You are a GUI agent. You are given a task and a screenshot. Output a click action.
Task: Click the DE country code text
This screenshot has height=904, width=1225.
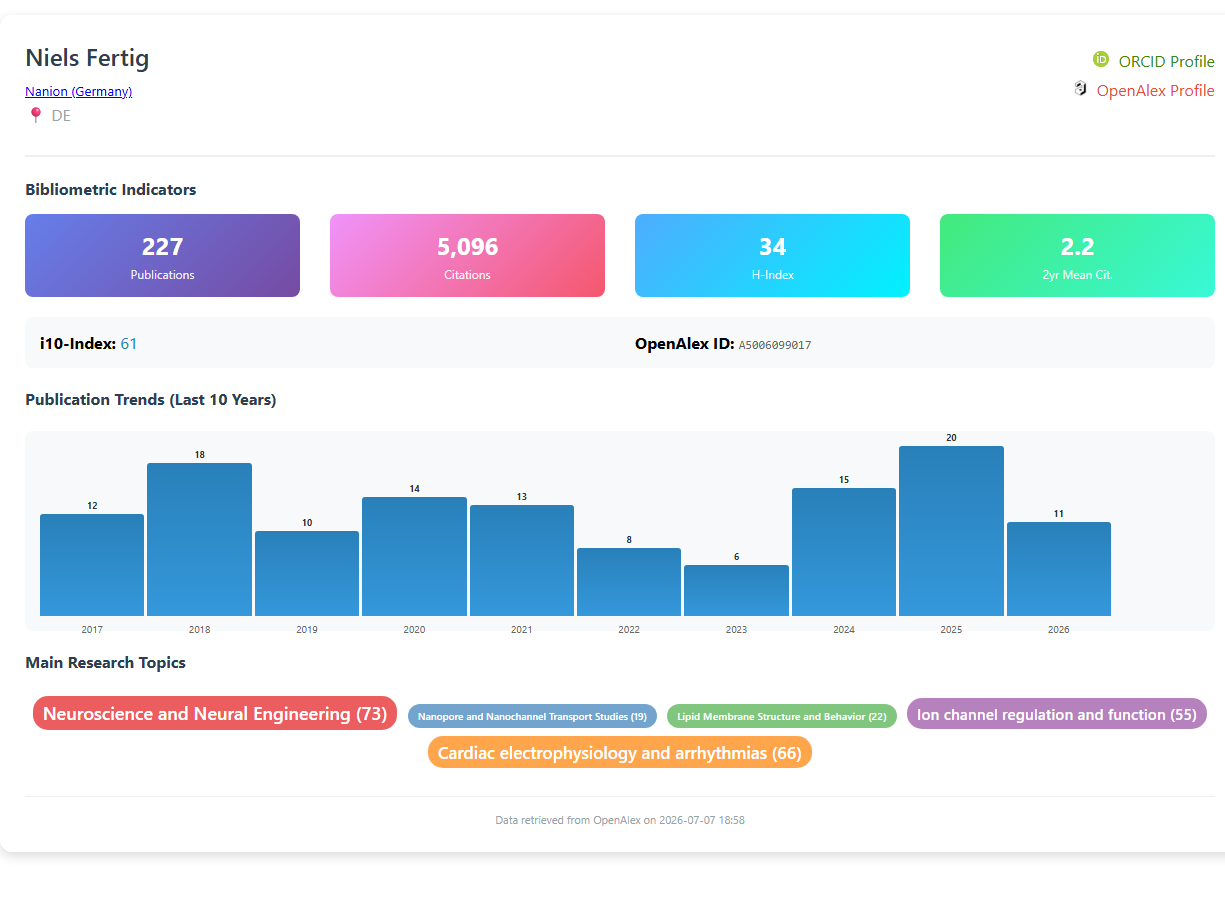coord(61,116)
